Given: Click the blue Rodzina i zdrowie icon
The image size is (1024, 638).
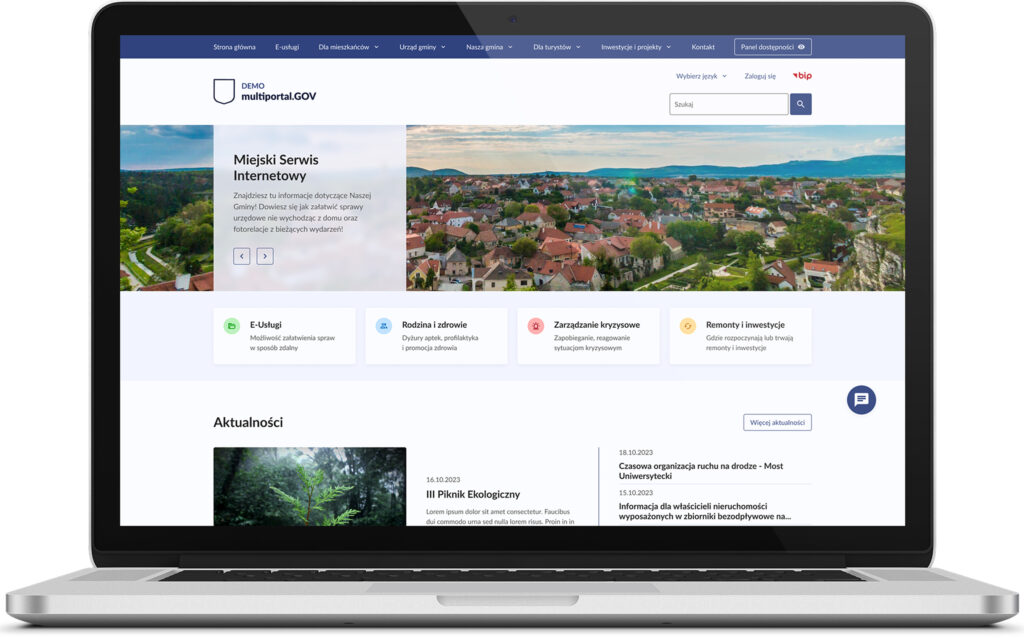Looking at the screenshot, I should click(383, 326).
